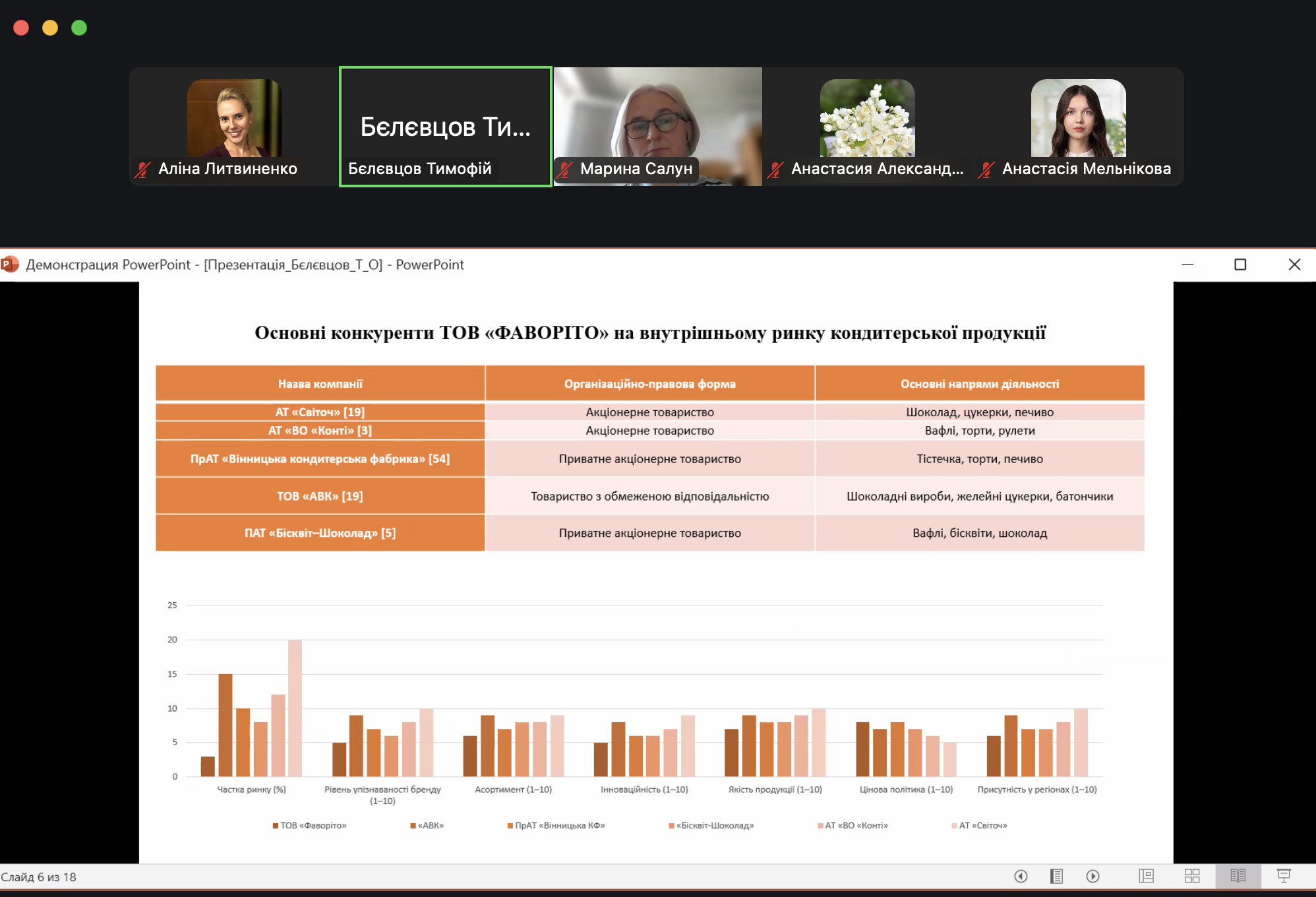Screen dimensions: 1316x897
Task: Select Бєлєвцов Тимофій participant tile
Action: [x=446, y=127]
